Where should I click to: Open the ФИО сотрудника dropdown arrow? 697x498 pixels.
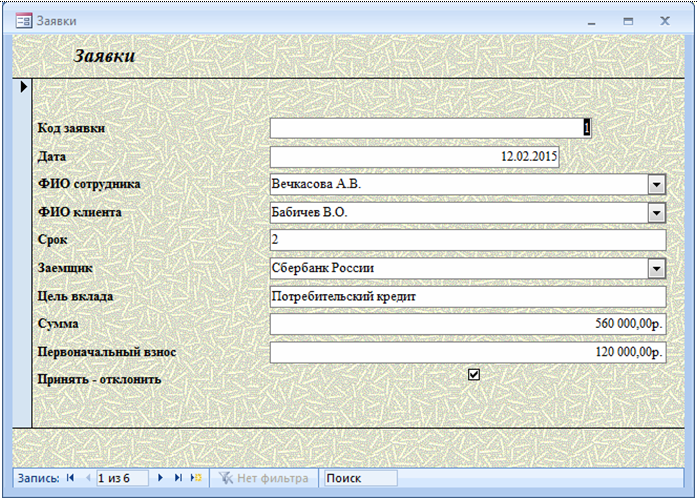657,185
